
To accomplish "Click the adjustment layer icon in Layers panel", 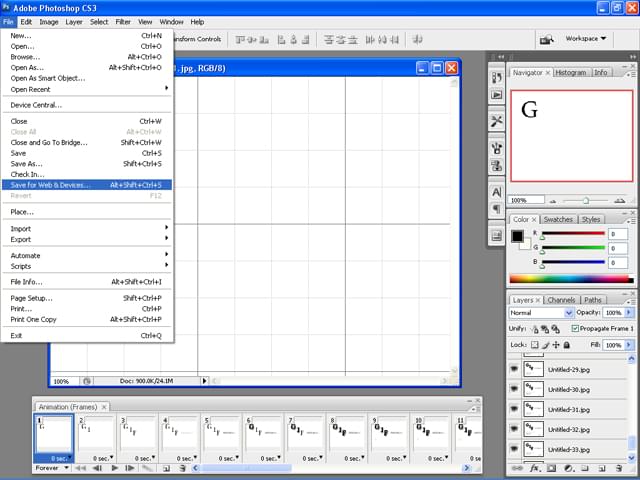I will click(x=569, y=468).
